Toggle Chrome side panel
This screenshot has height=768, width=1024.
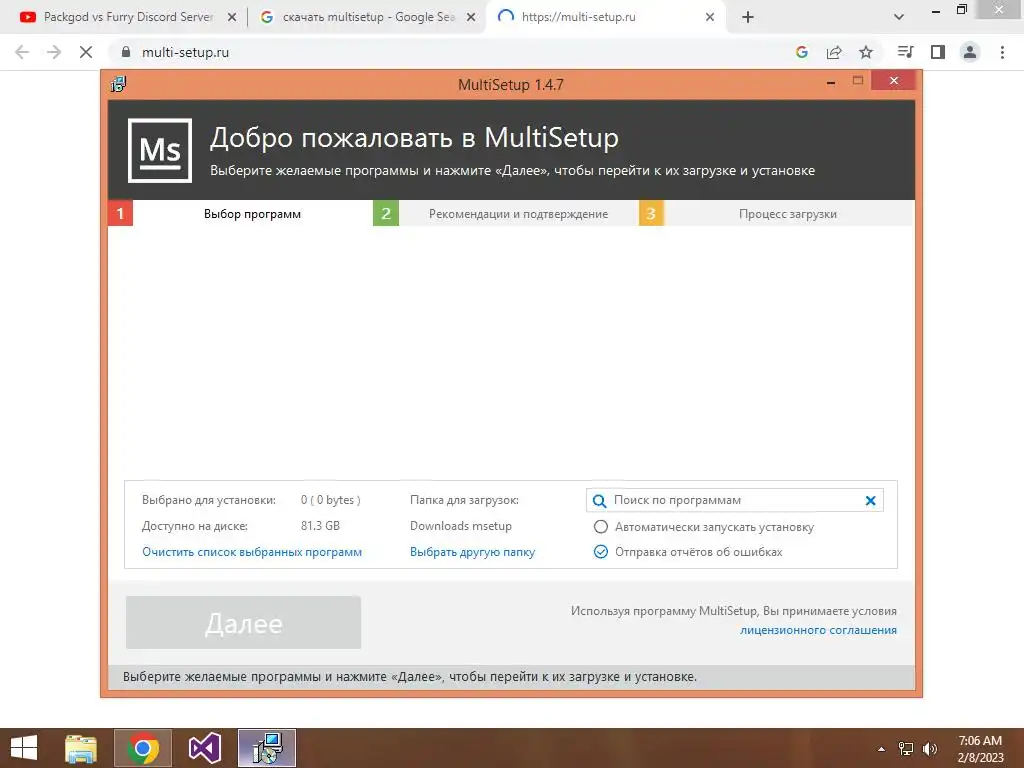938,52
